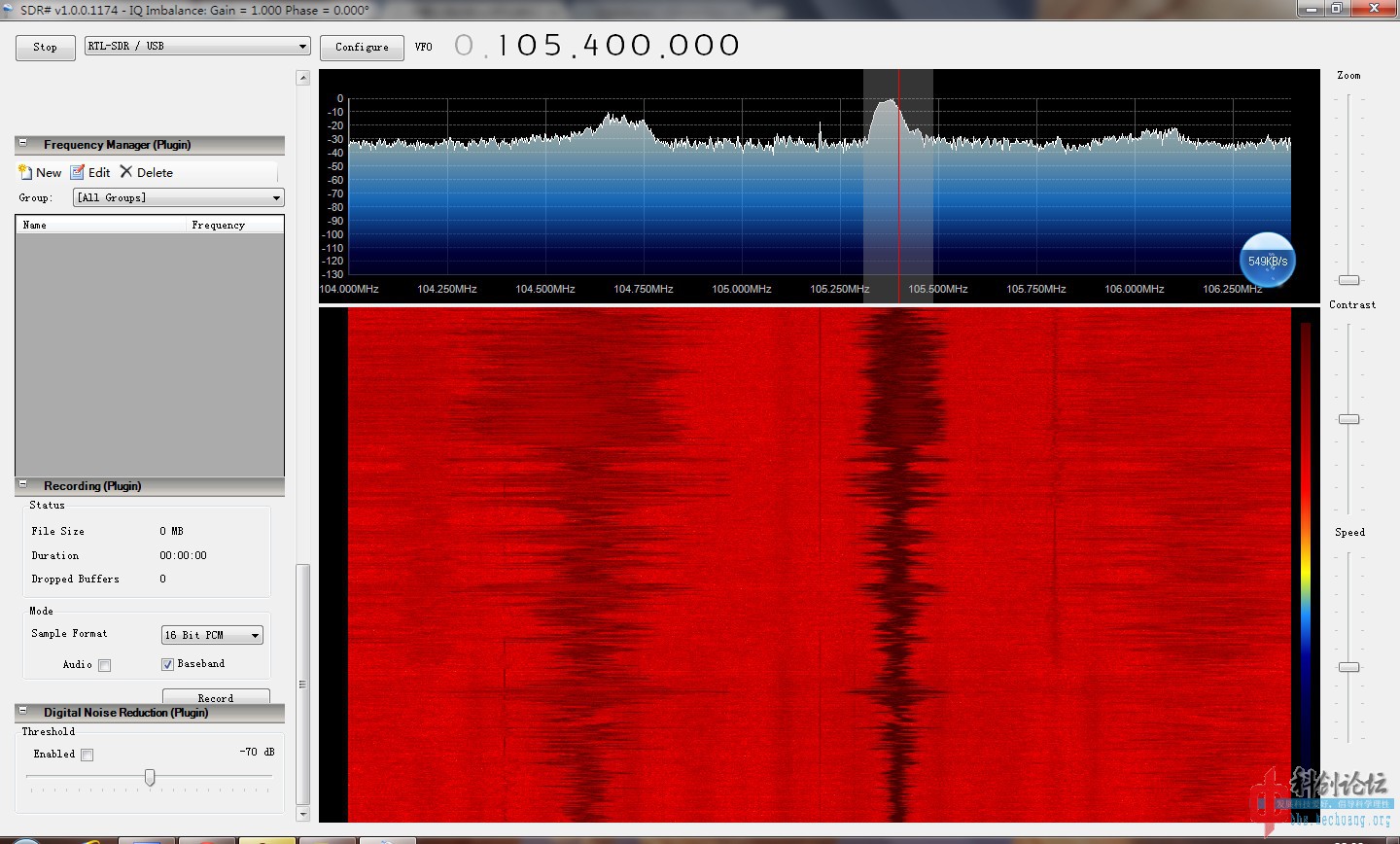Viewport: 1400px width, 844px height.
Task: Click Delete in Frequency Manager
Action: 146,172
